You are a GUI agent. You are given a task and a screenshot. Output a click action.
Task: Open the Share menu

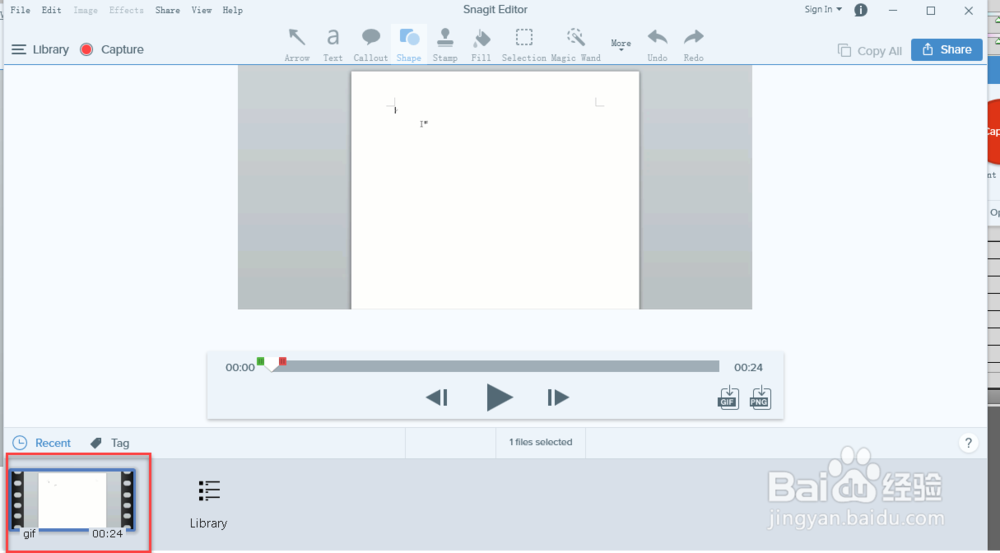(167, 10)
